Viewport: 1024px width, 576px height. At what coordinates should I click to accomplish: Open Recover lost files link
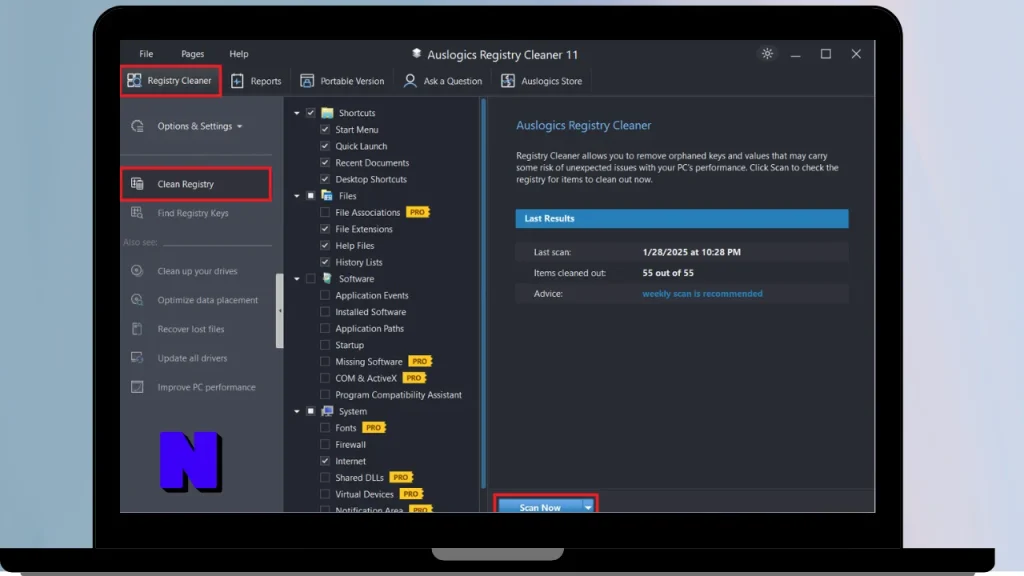click(191, 329)
